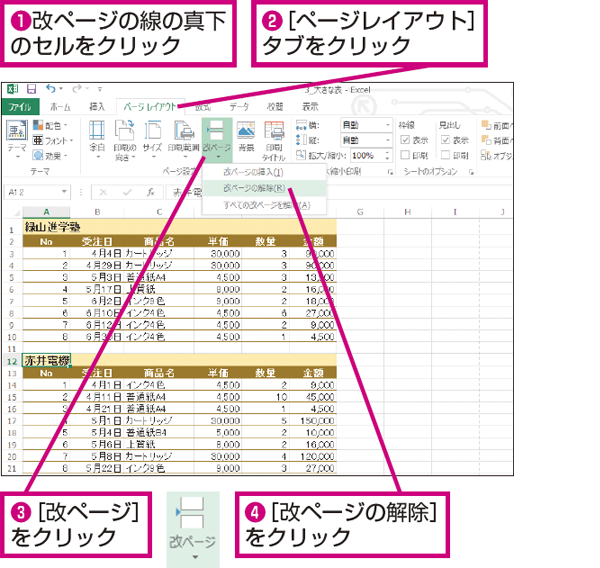Click the サイズ paper size icon
600x568 pixels.
(153, 140)
